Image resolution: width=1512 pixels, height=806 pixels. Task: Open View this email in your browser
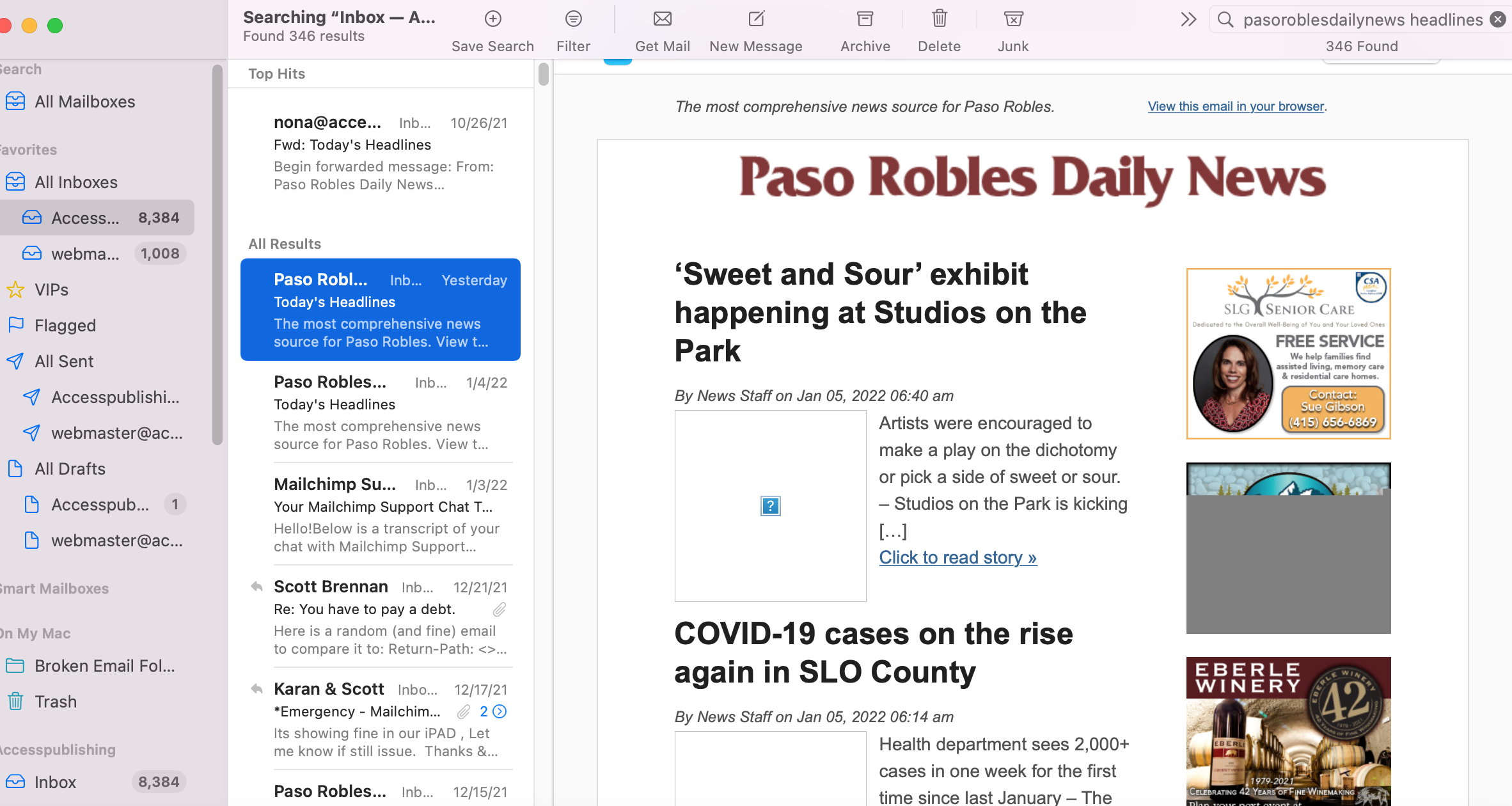[x=1235, y=106]
